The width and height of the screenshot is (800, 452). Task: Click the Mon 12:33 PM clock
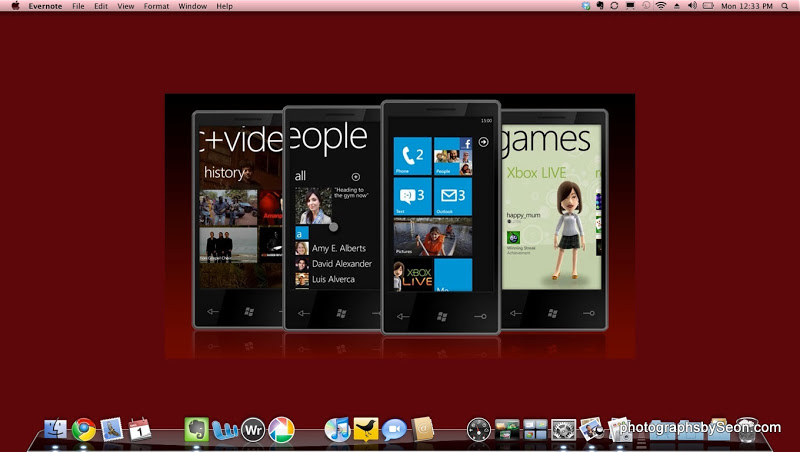pos(746,6)
